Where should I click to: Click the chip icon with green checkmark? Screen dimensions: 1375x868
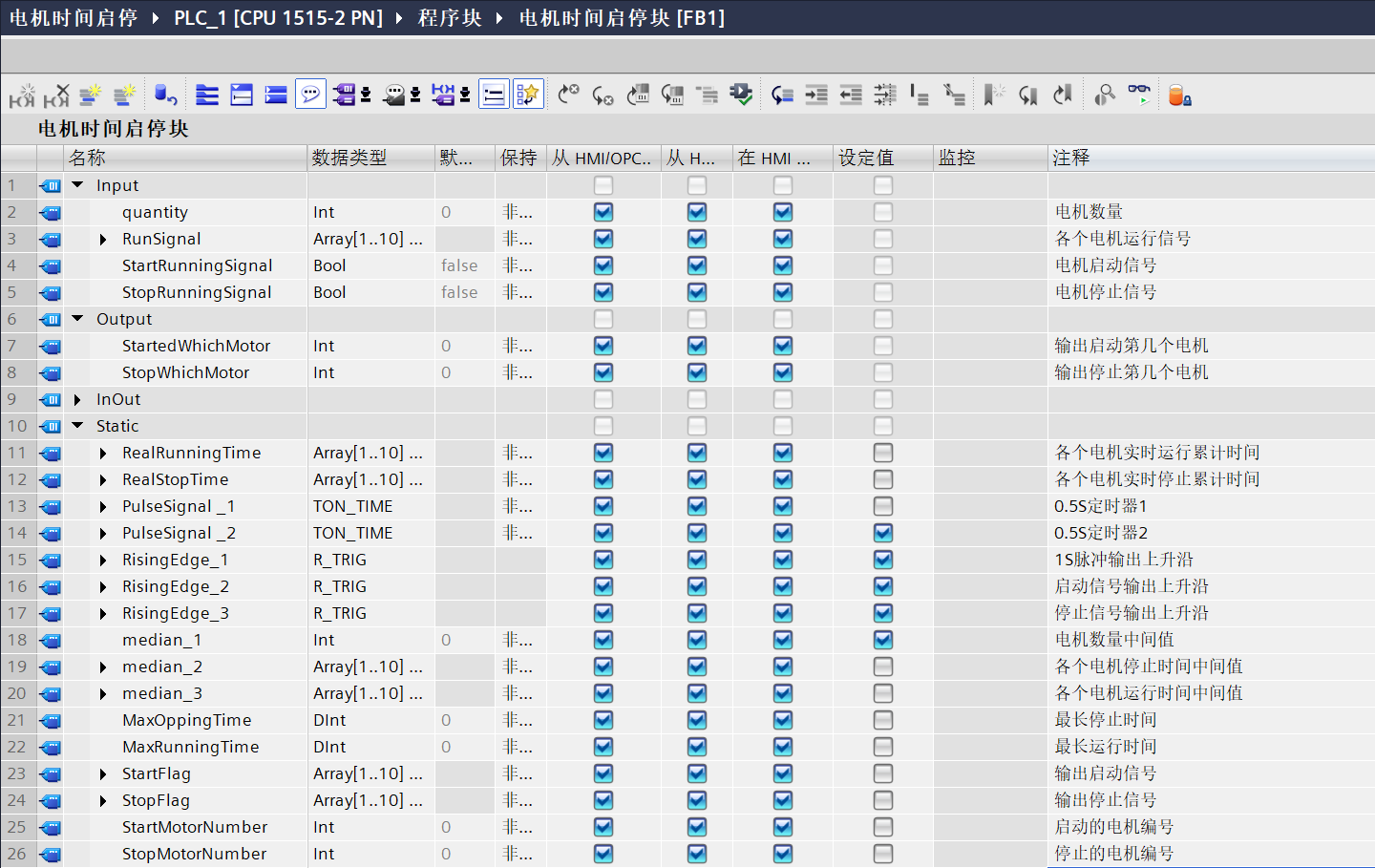[741, 95]
